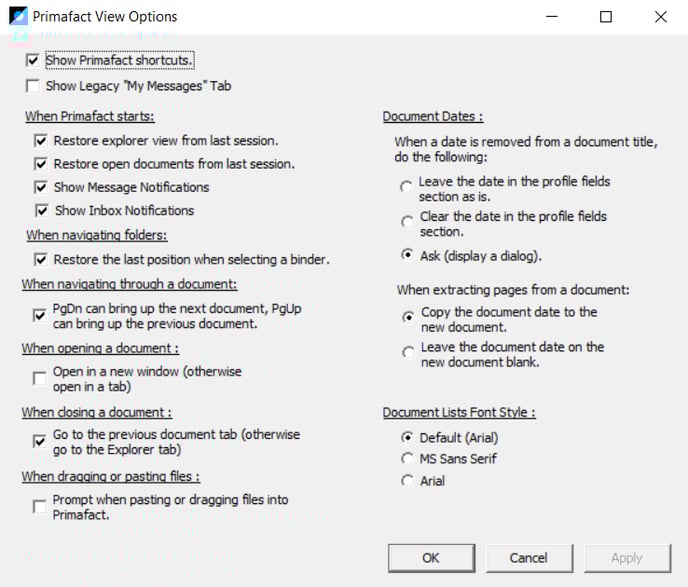Select Leave the date in profile fields as is
Screen dimensions: 688x587
click(x=405, y=187)
